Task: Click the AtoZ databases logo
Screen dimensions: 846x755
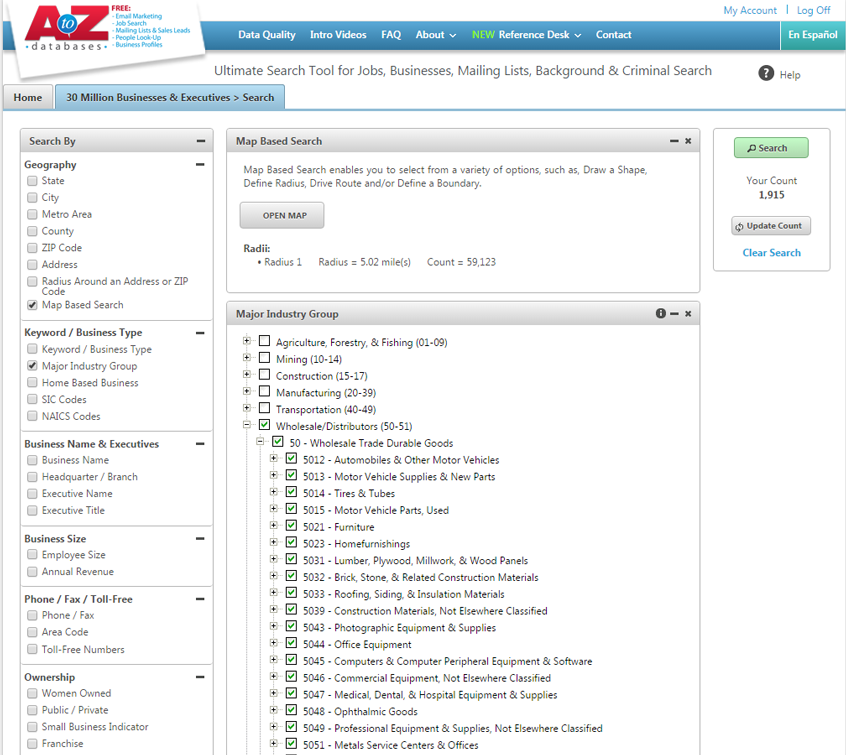Action: tap(67, 30)
